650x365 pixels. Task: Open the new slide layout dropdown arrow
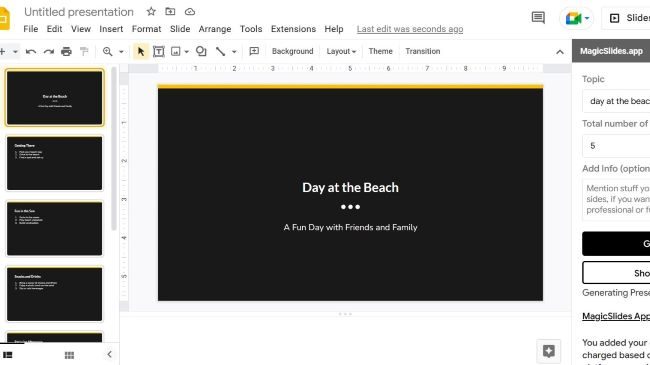pyautogui.click(x=15, y=52)
